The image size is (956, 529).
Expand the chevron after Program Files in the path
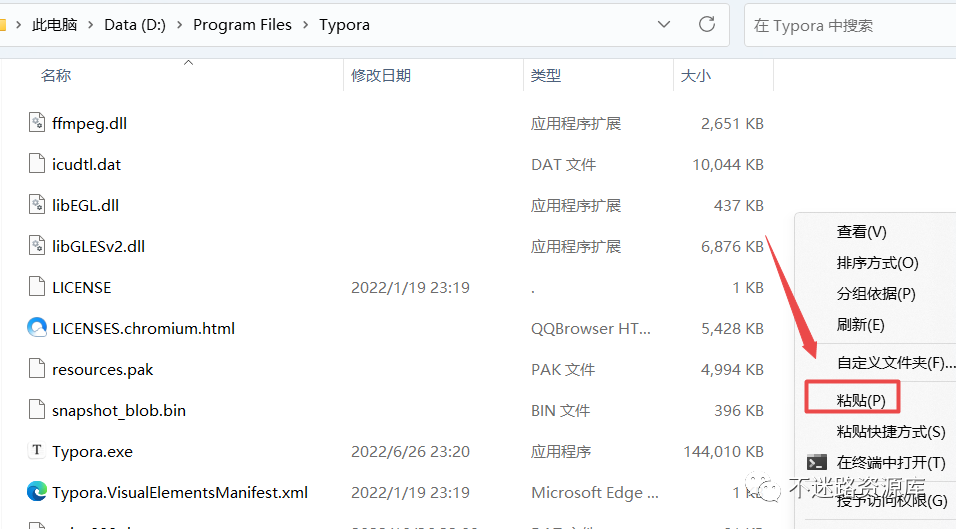[x=305, y=25]
